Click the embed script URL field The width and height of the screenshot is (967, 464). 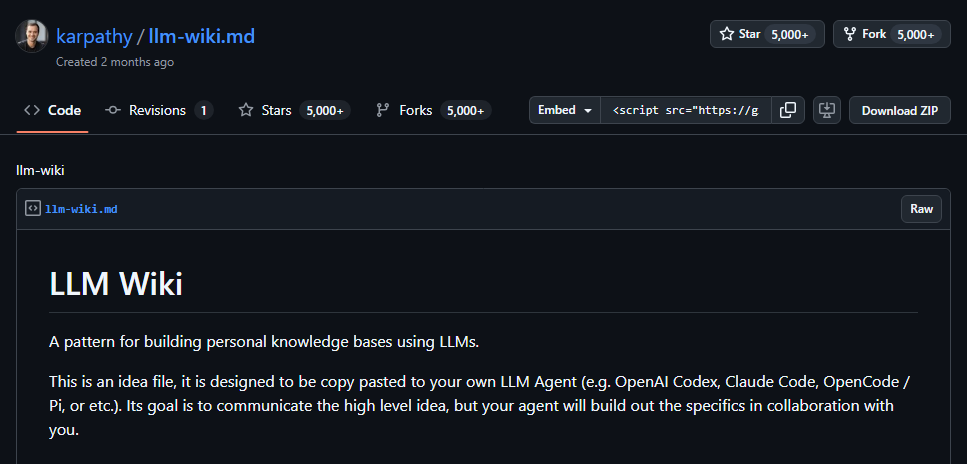(685, 110)
